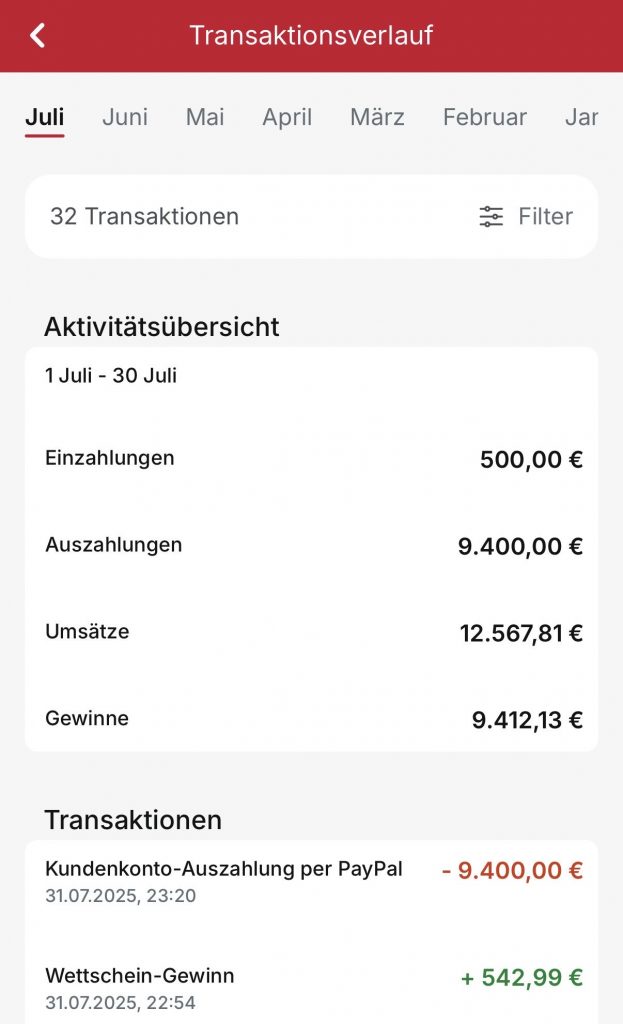The image size is (623, 1024).
Task: Tap the + 542,99 € winnings amount
Action: pyautogui.click(x=521, y=978)
